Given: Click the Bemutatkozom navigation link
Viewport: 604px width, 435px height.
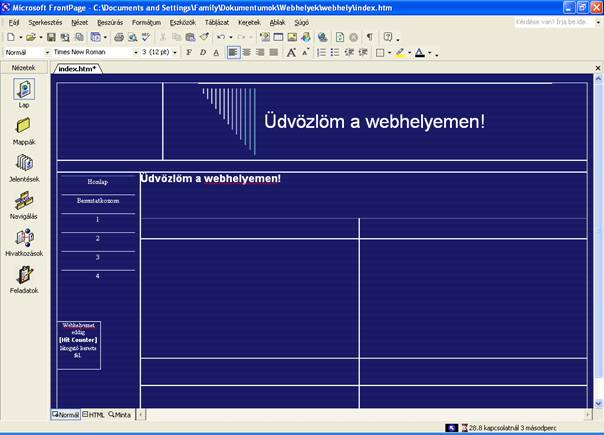Looking at the screenshot, I should pyautogui.click(x=98, y=201).
